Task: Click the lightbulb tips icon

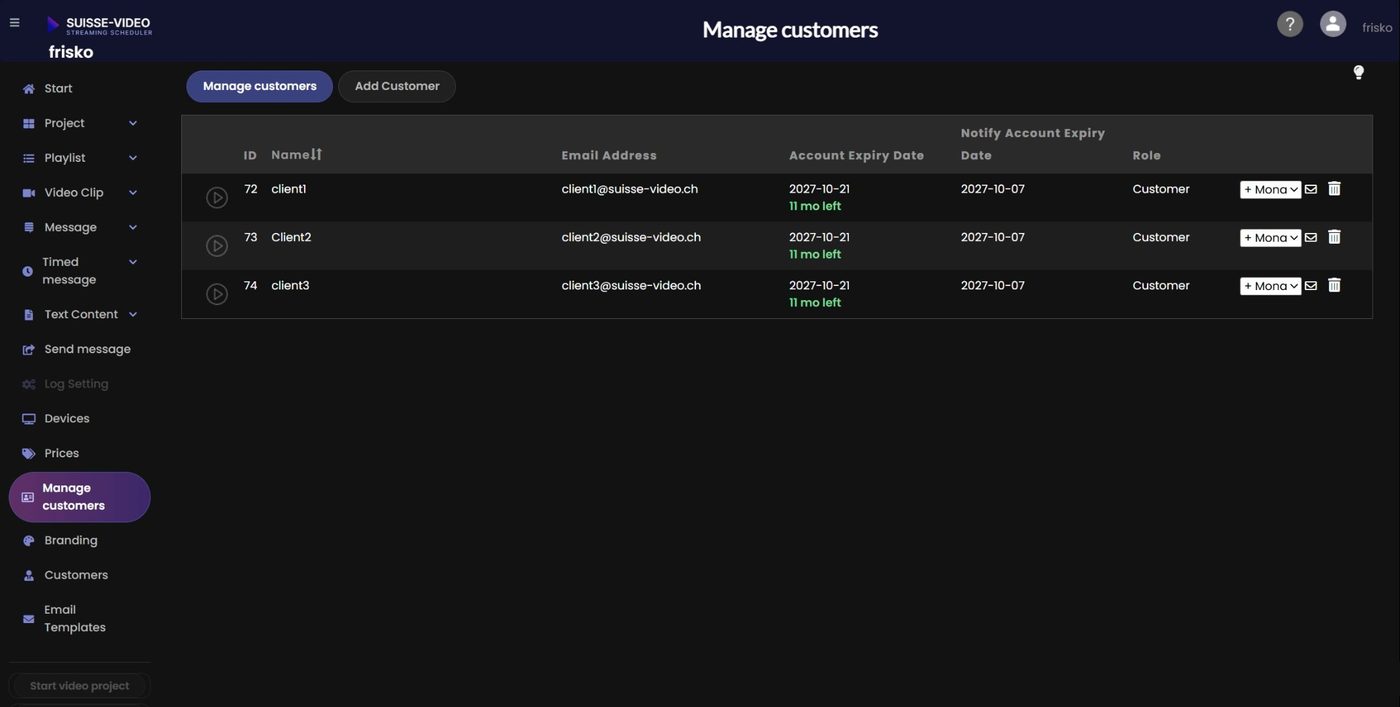Action: pos(1358,72)
